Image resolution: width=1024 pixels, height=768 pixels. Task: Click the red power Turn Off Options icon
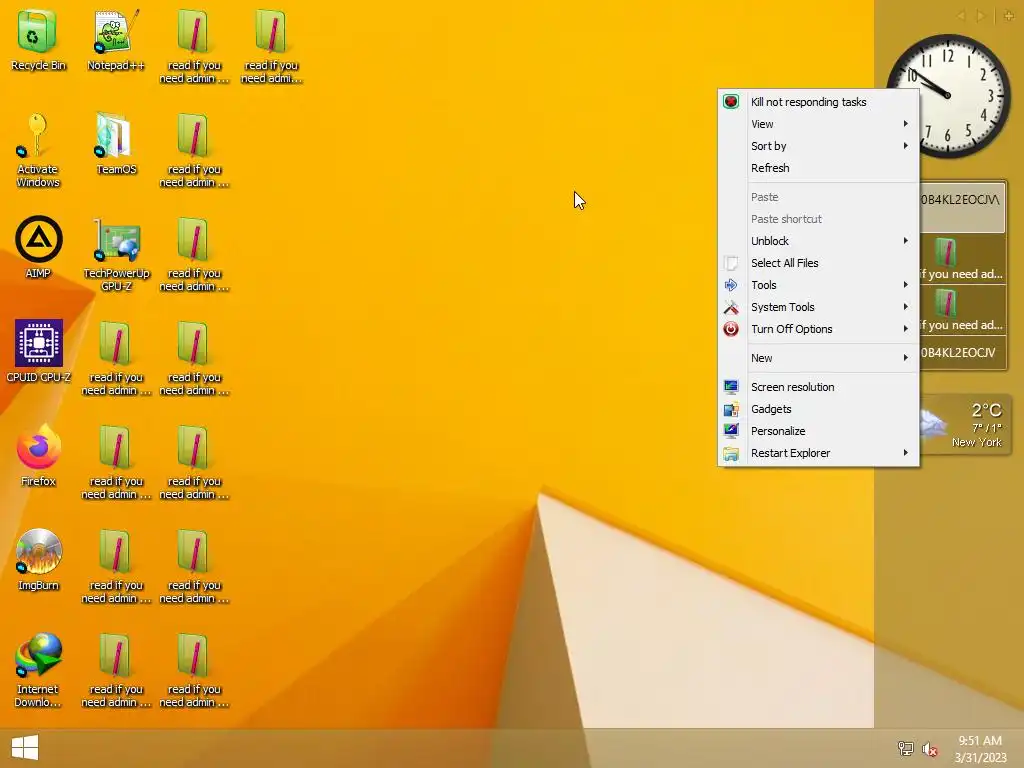[x=731, y=329]
